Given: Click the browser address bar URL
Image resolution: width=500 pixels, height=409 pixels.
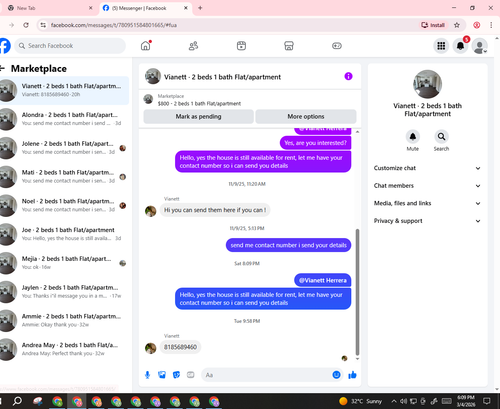Looking at the screenshot, I should [113, 25].
